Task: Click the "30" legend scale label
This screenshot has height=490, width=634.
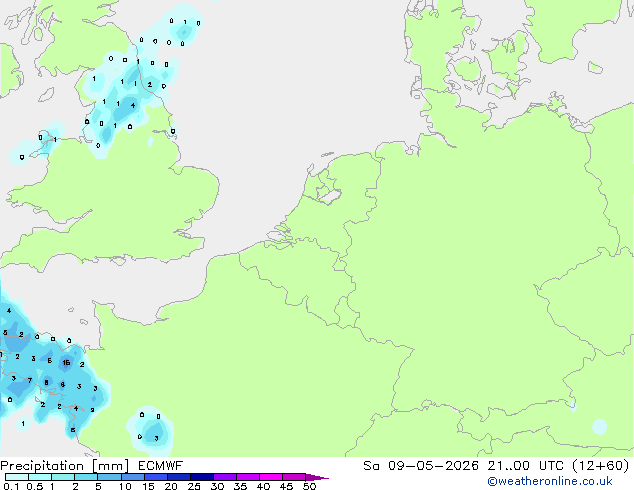Action: 217,486
